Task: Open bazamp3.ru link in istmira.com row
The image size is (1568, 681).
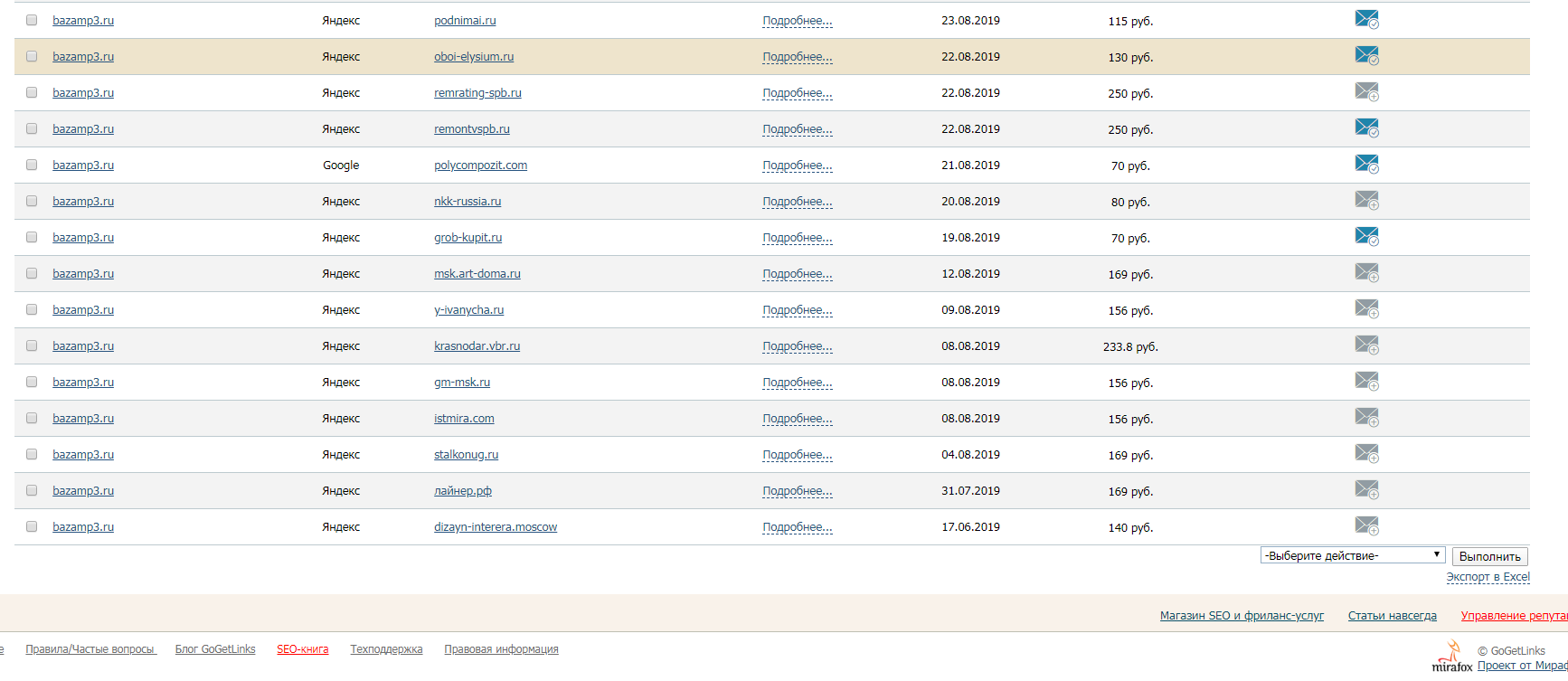Action: pyautogui.click(x=83, y=418)
